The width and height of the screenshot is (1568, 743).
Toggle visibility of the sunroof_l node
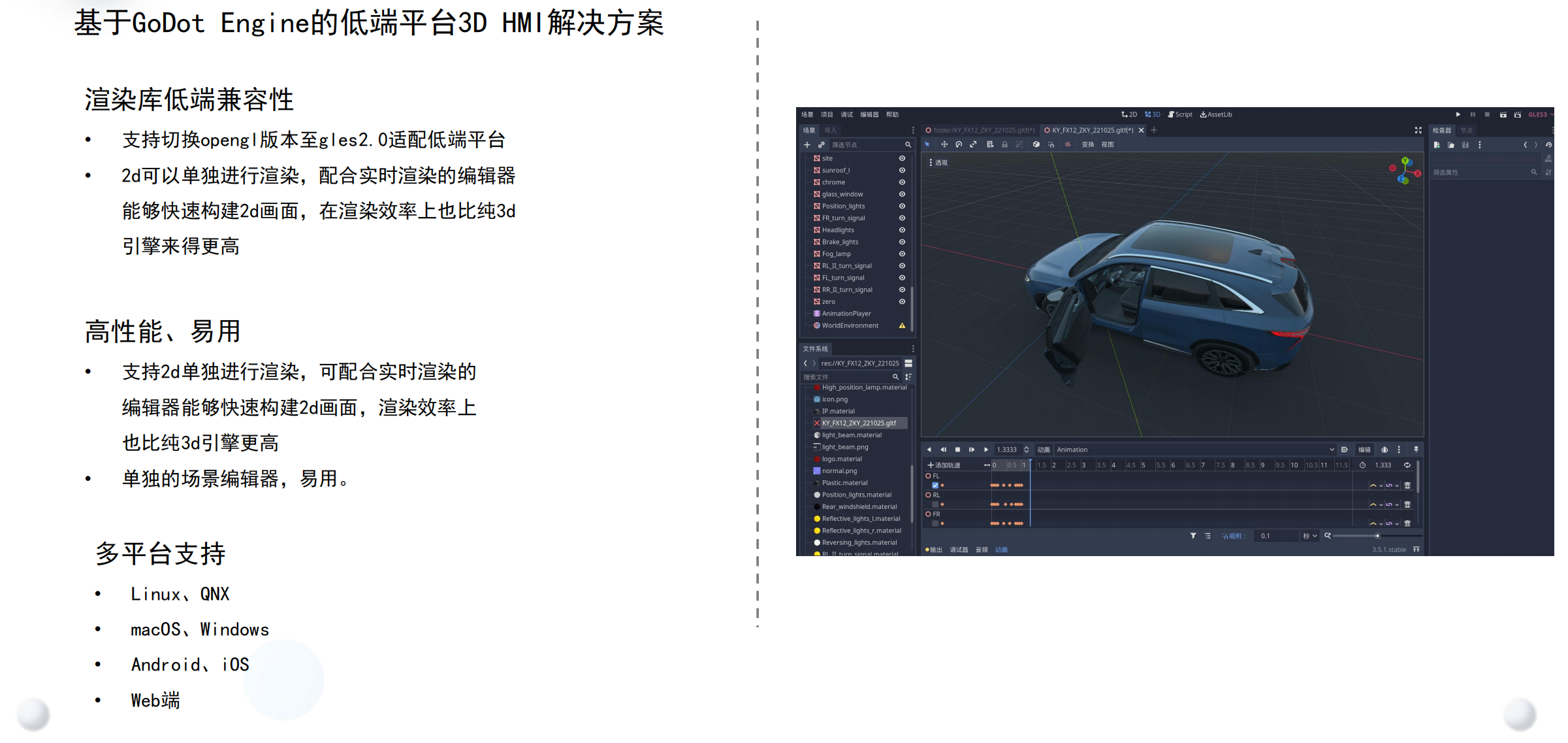902,170
